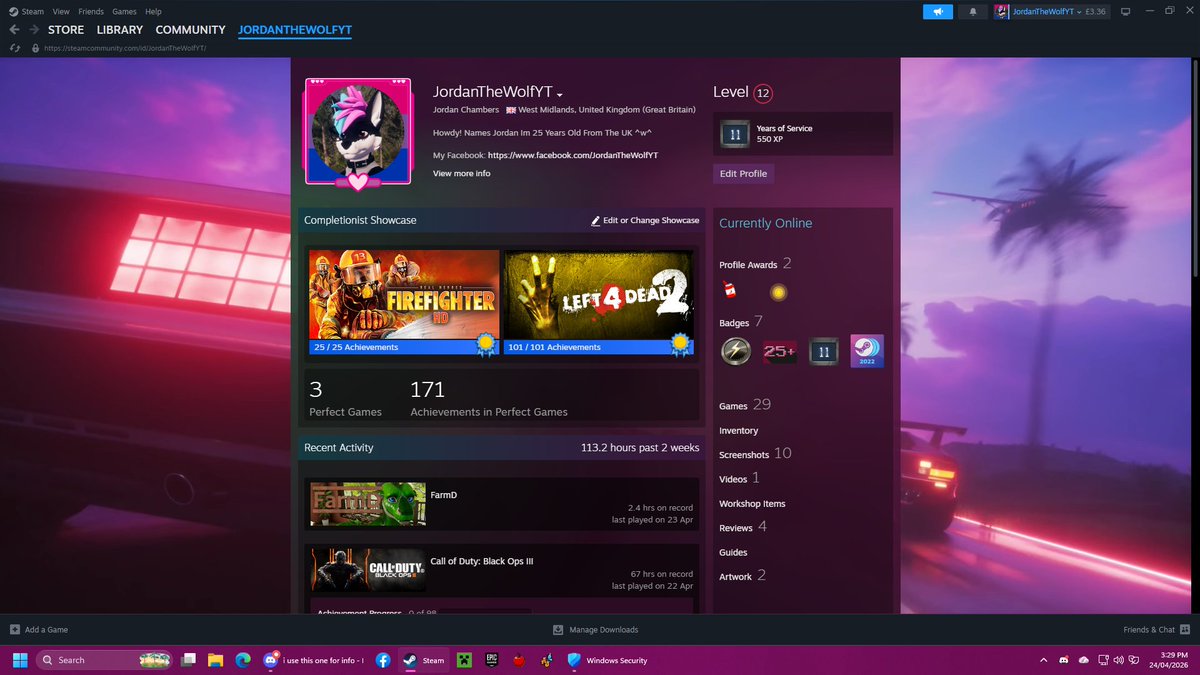Open the Left 4 Dead 2 showcase

[599, 302]
